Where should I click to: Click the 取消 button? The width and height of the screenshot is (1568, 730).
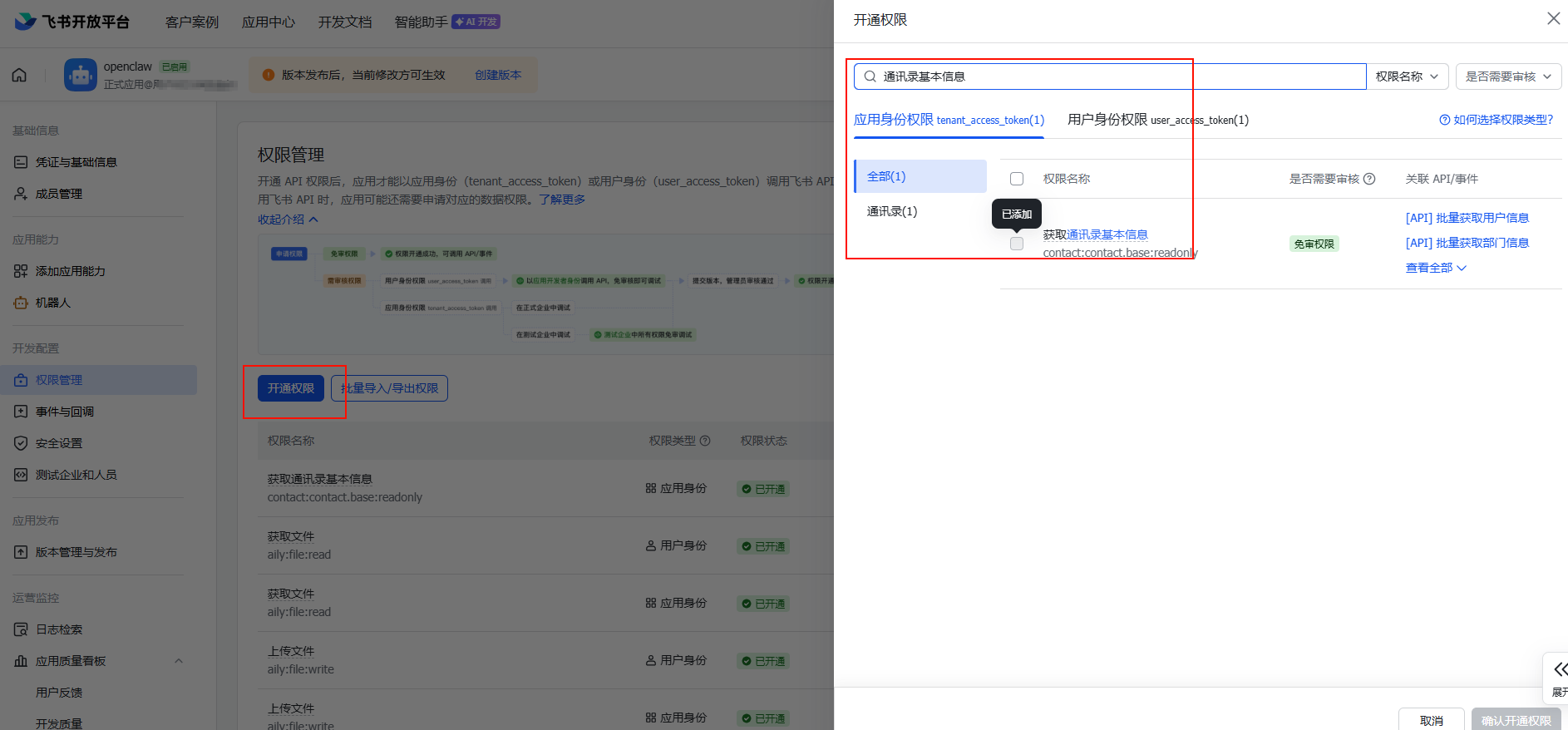point(1431,720)
